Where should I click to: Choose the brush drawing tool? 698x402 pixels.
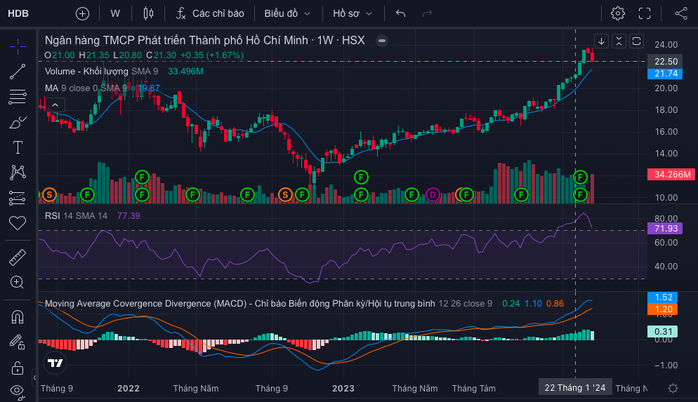tap(17, 122)
